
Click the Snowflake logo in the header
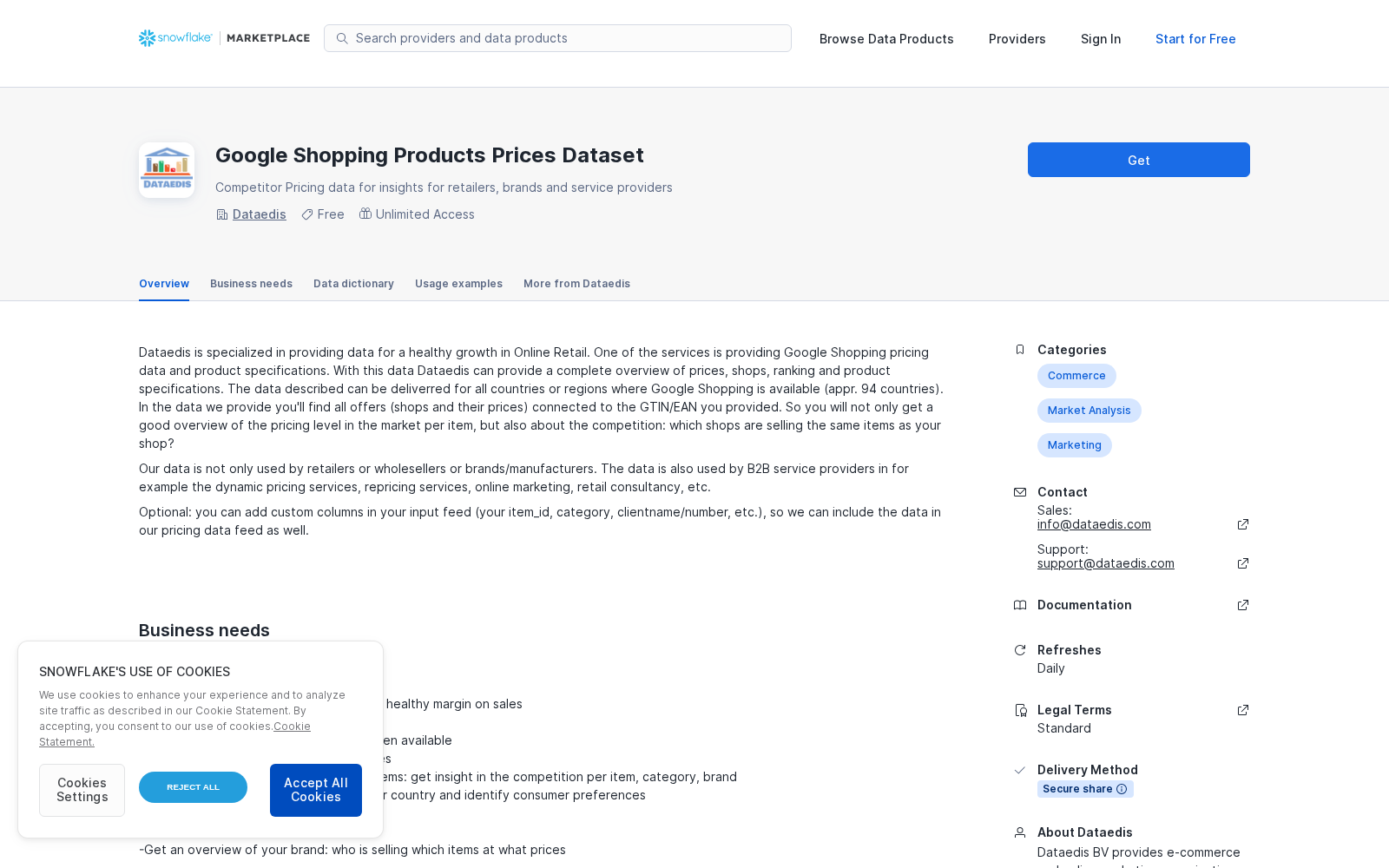tap(175, 38)
